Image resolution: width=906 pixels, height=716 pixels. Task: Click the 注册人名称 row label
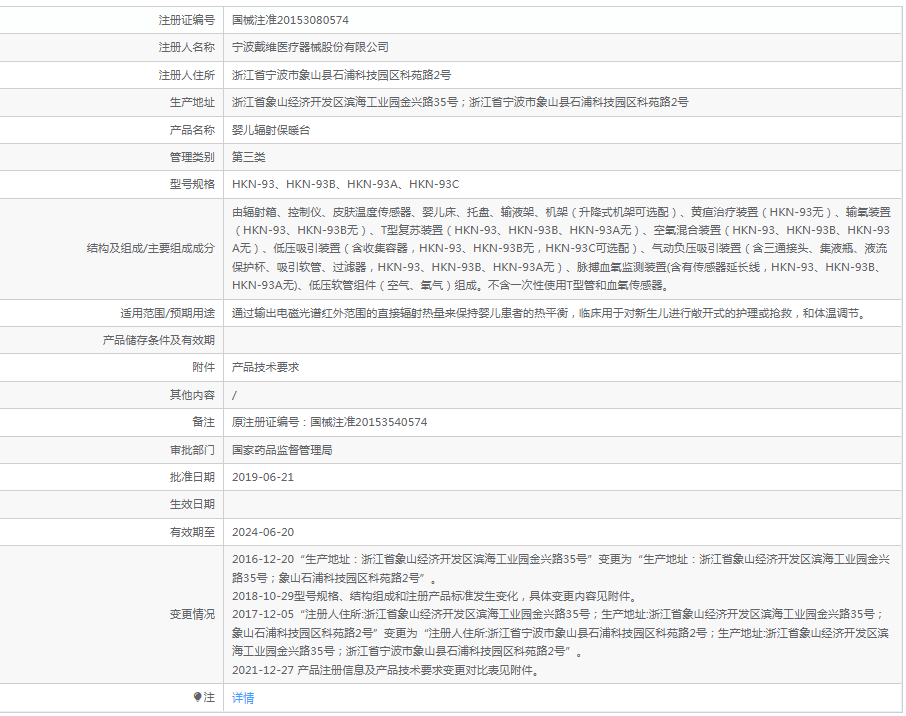tap(187, 47)
